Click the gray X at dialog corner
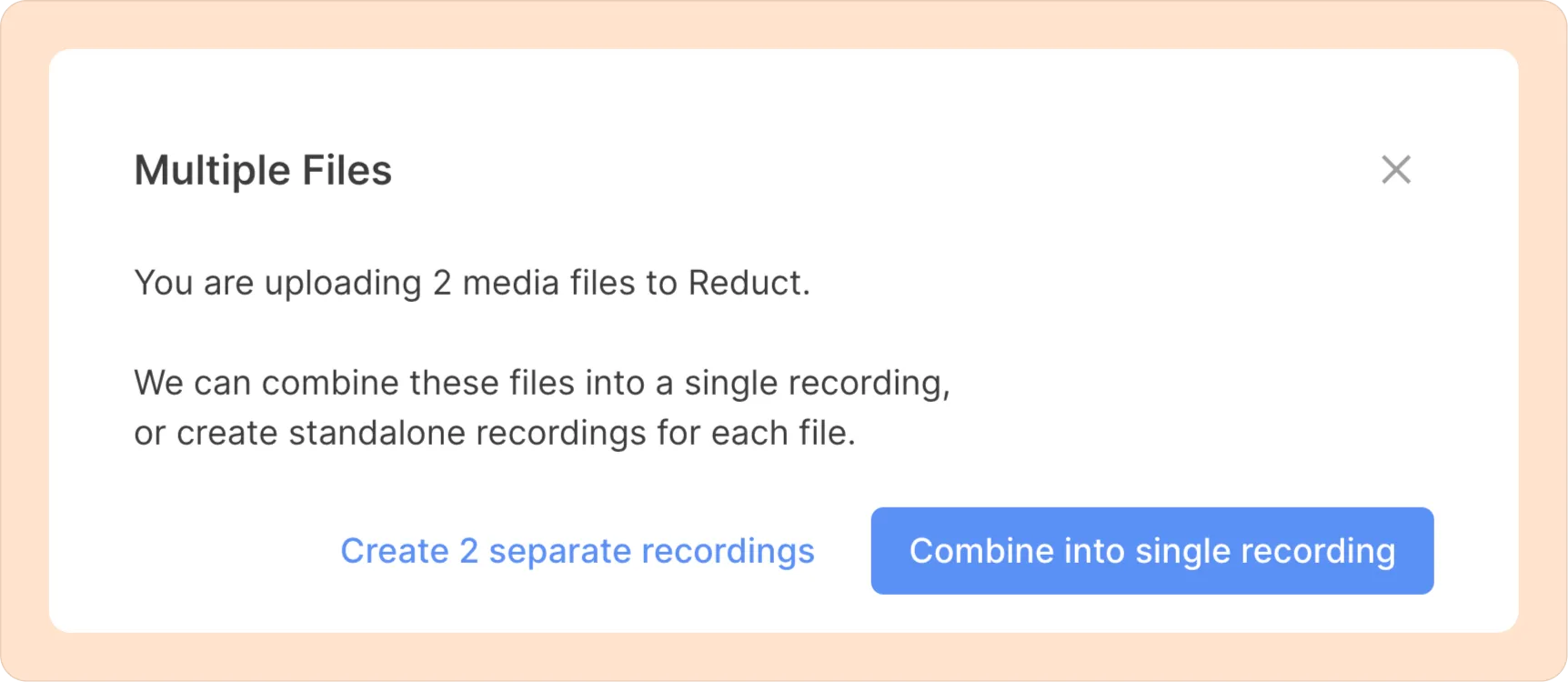The width and height of the screenshot is (1568, 682). (x=1395, y=170)
